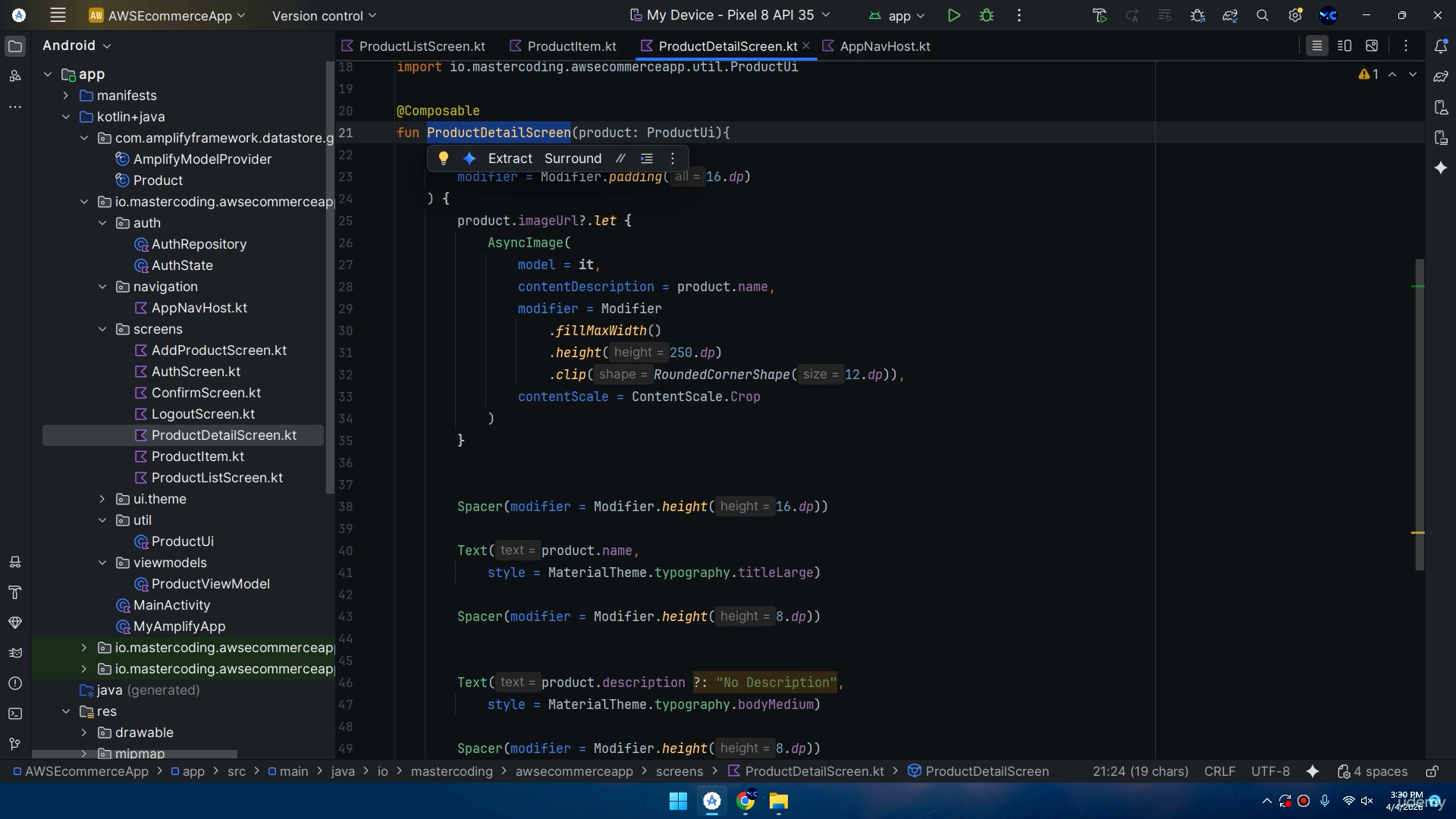
Task: Open the editor tabs more options menu
Action: click(1406, 46)
